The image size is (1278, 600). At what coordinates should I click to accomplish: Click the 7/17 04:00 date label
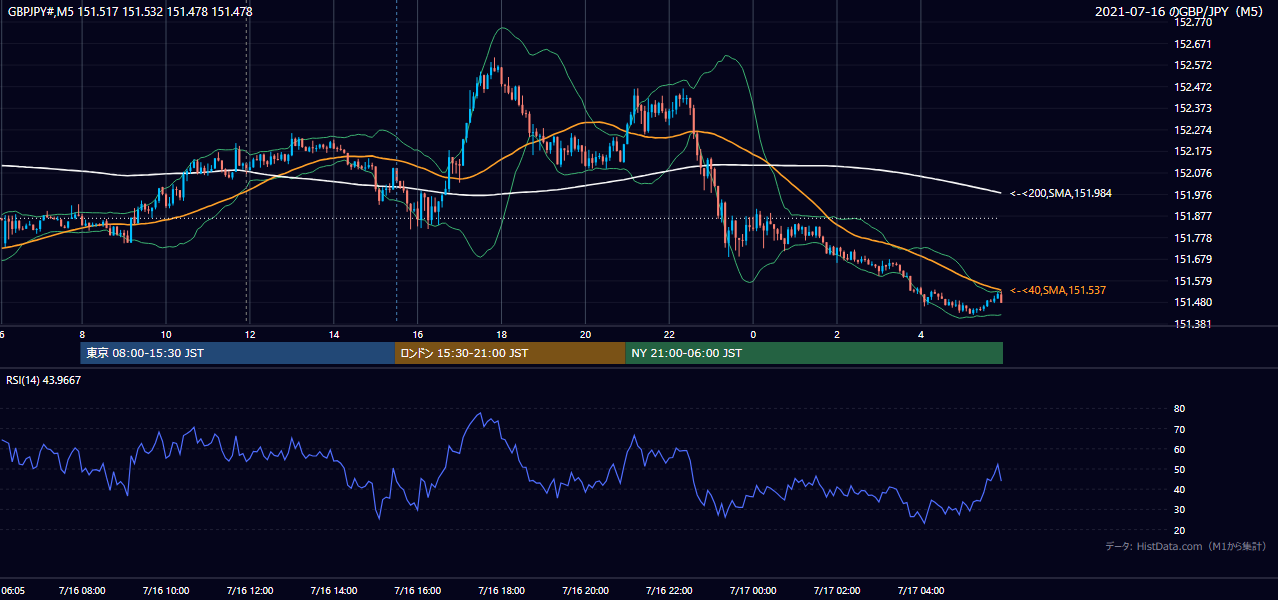[x=921, y=590]
